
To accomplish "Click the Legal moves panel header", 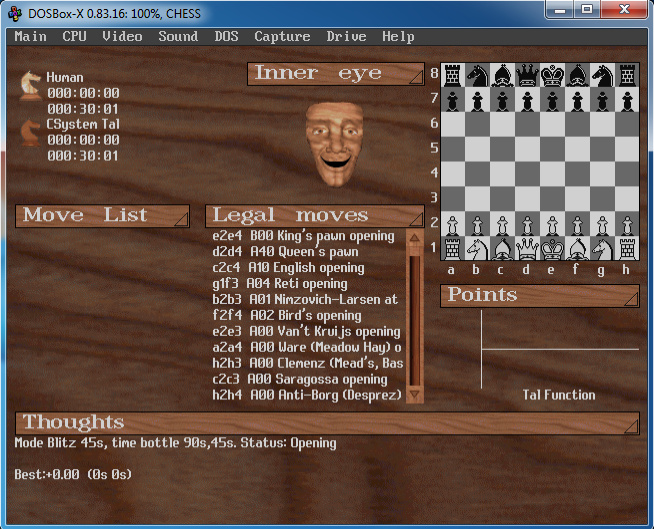I will [x=315, y=216].
